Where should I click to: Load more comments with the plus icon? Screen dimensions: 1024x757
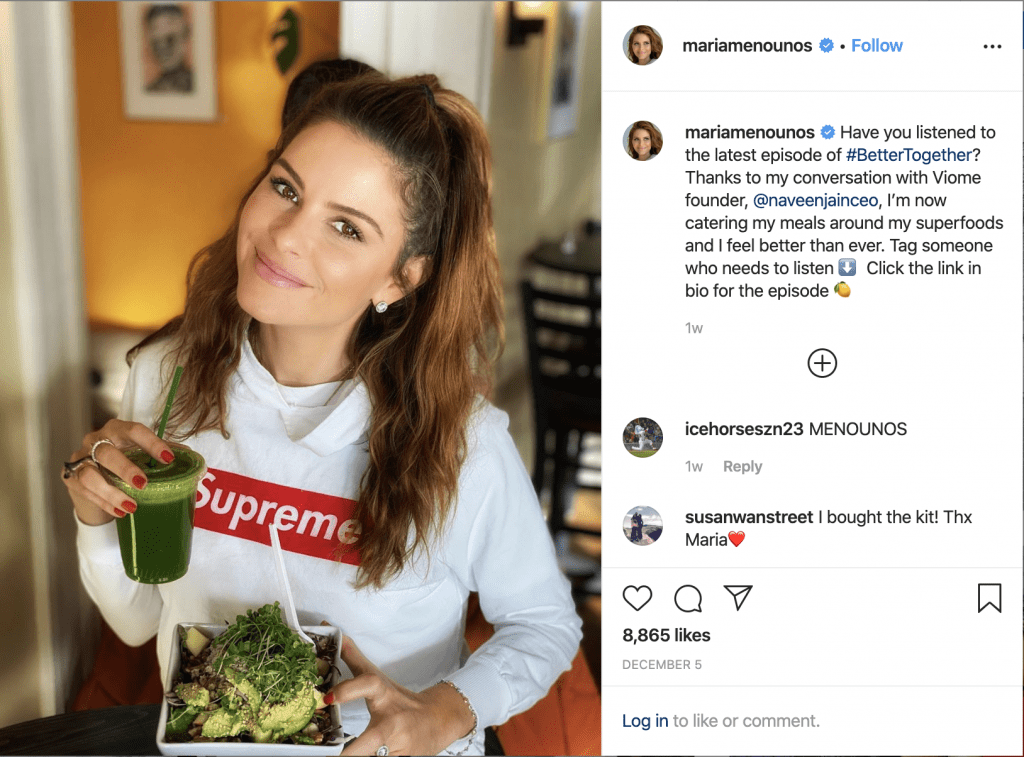[x=822, y=363]
